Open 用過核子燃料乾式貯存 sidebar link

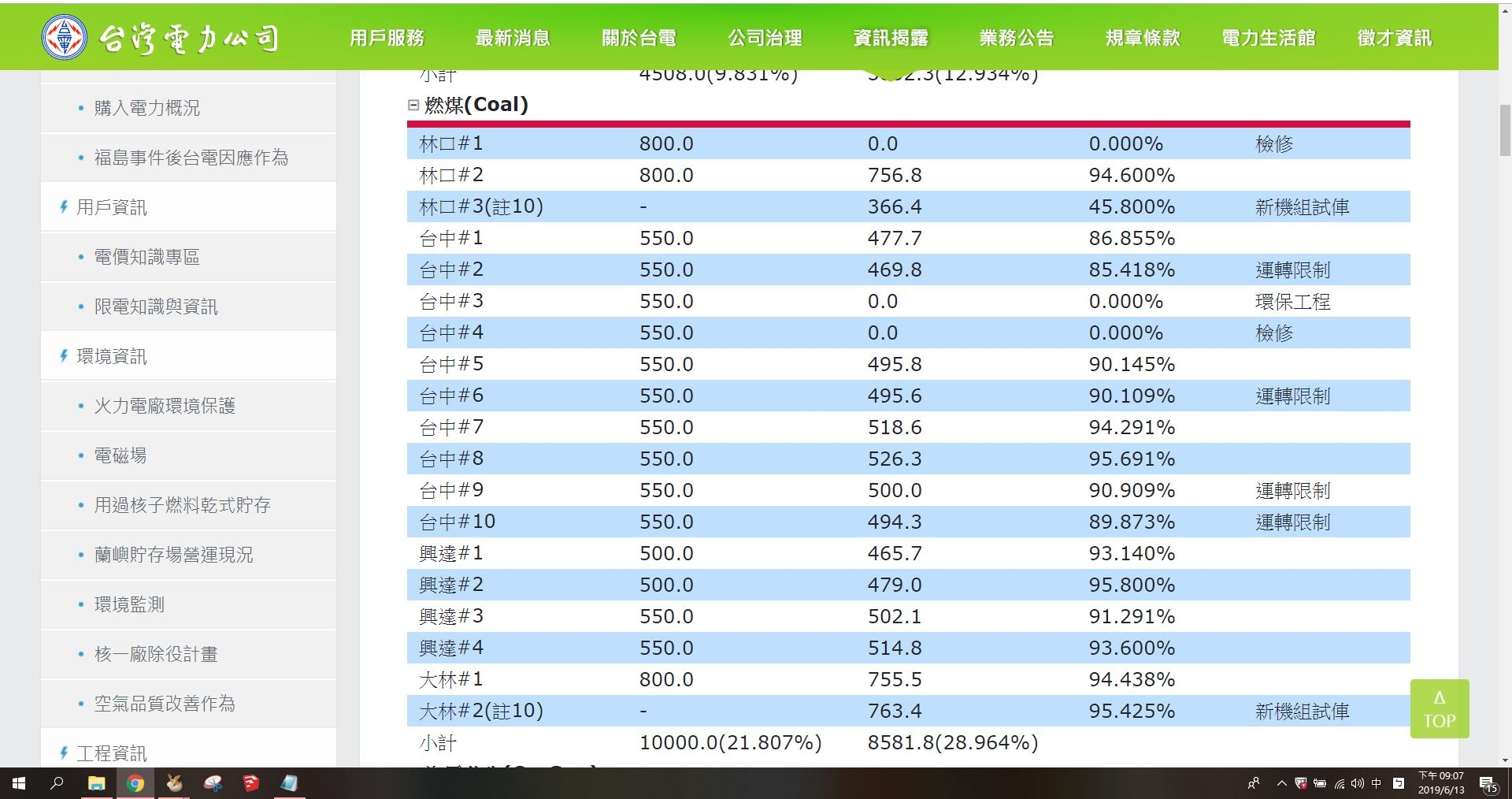(x=183, y=505)
